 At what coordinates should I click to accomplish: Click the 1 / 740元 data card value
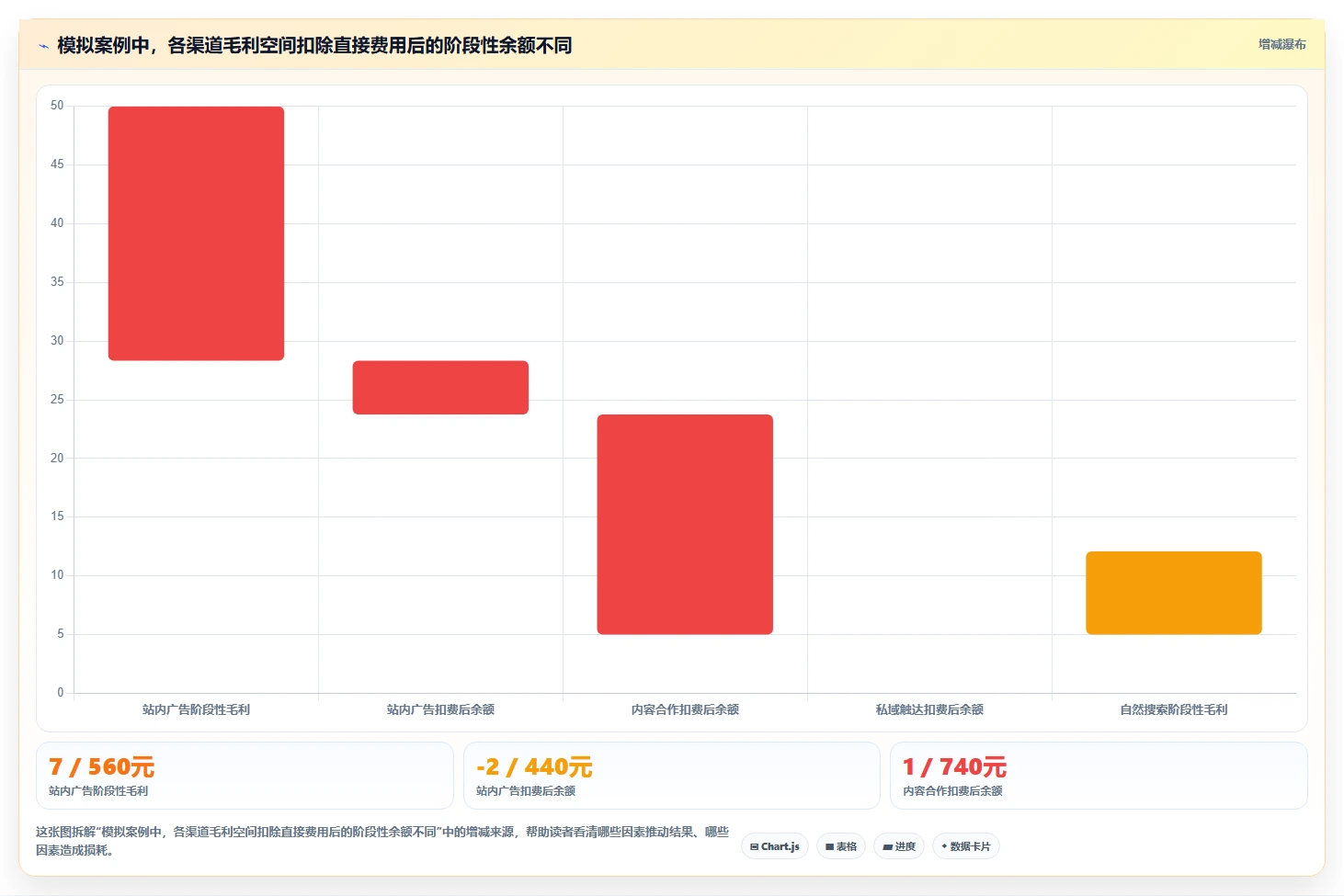954,766
